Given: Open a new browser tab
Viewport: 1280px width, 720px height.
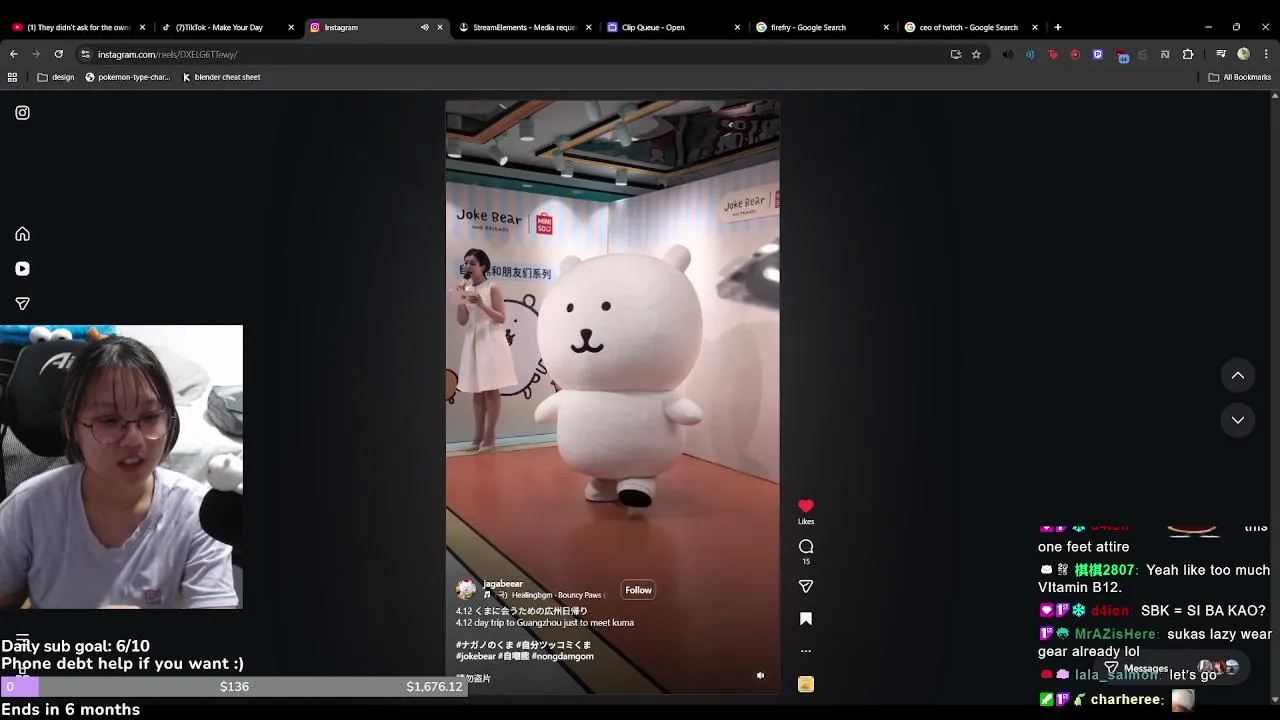Looking at the screenshot, I should pyautogui.click(x=1058, y=27).
